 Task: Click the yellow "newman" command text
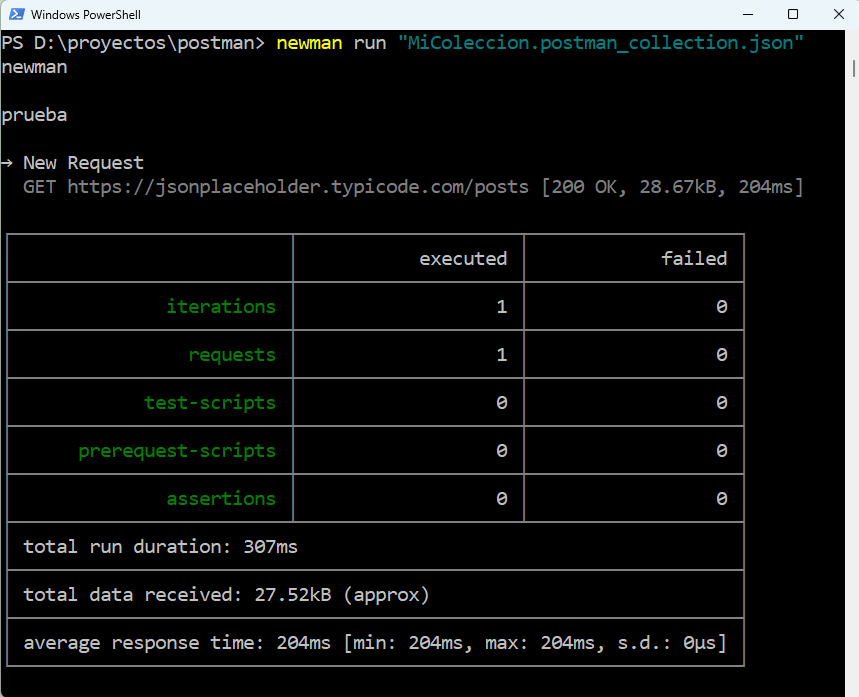coord(309,43)
